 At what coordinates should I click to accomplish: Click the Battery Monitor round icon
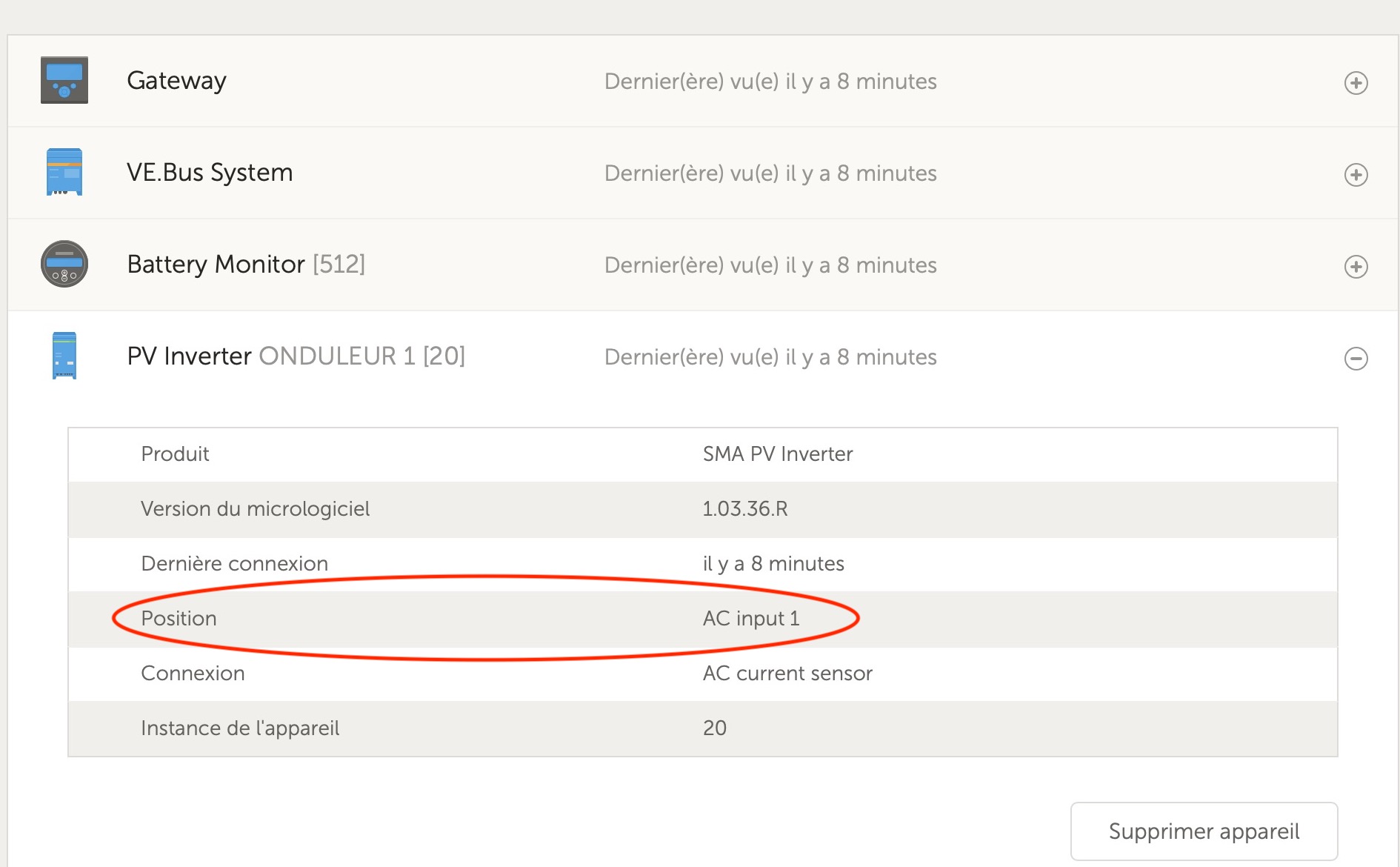tap(64, 264)
